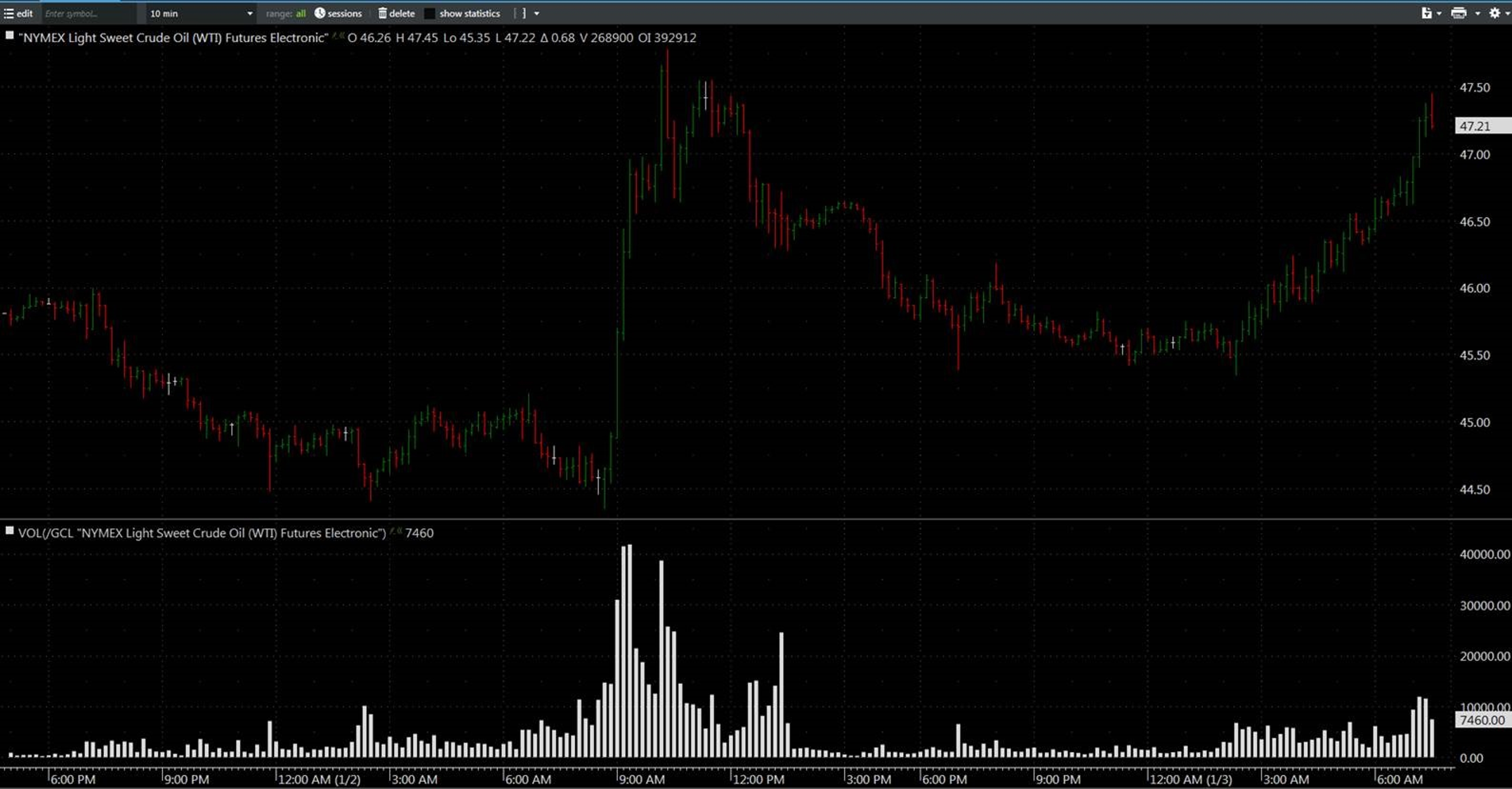Click the 47.21 current price label on the axis

point(1482,126)
